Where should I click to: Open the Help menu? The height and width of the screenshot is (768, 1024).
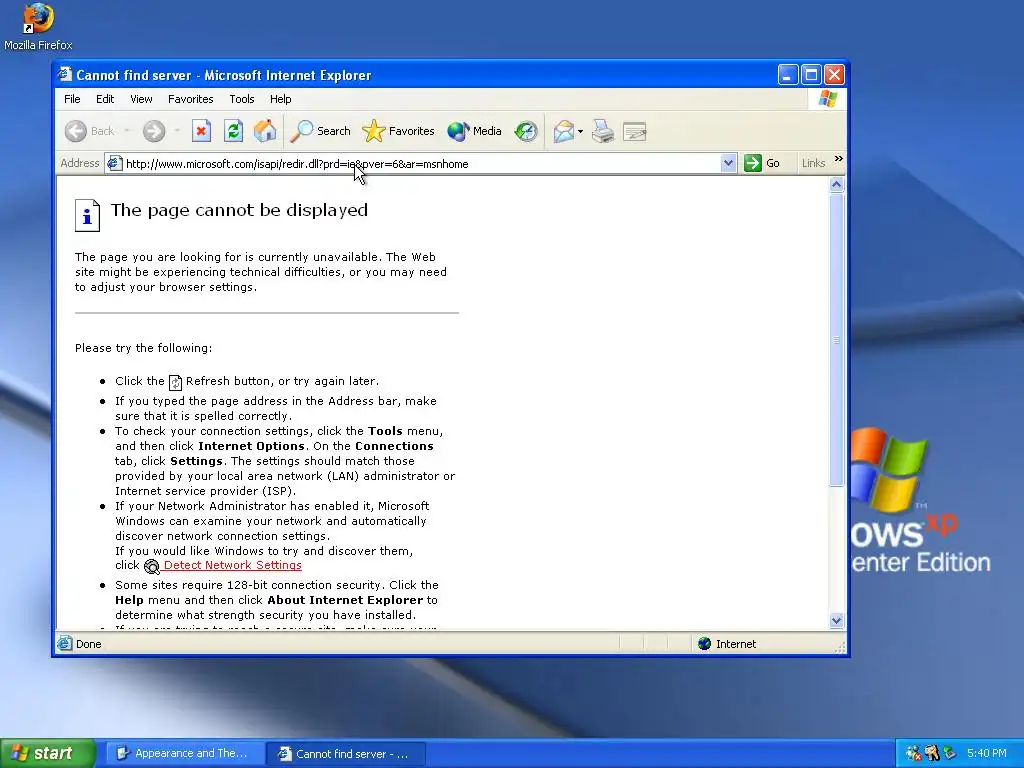tap(281, 99)
